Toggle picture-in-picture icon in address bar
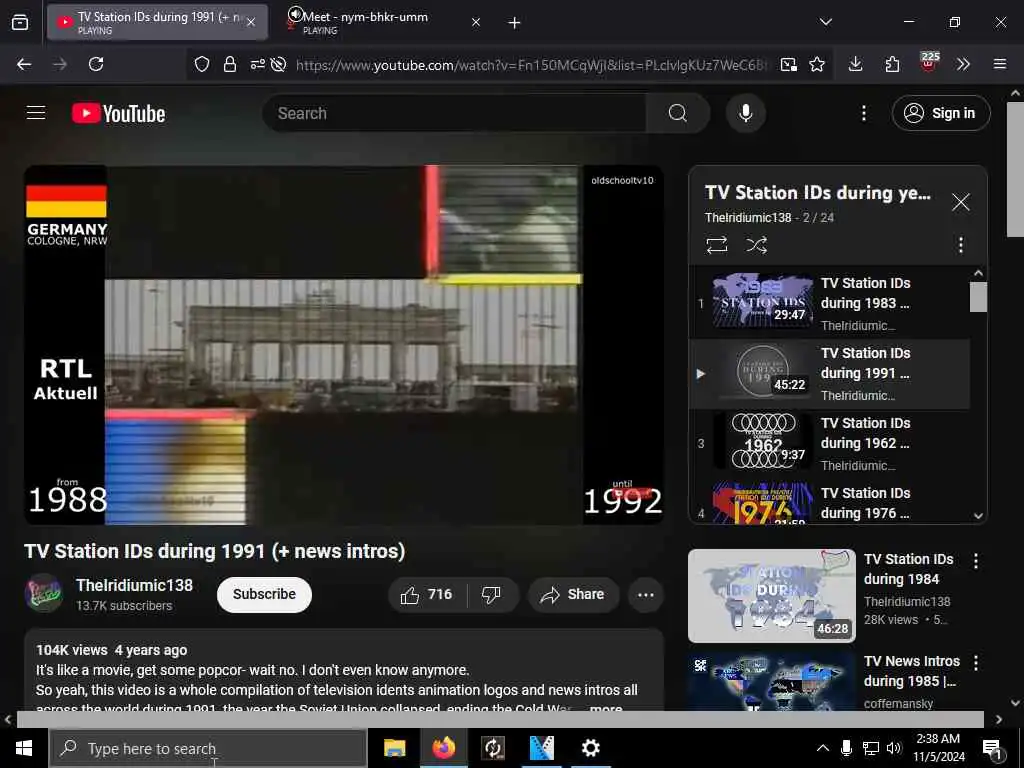Viewport: 1024px width, 768px height. coord(788,64)
